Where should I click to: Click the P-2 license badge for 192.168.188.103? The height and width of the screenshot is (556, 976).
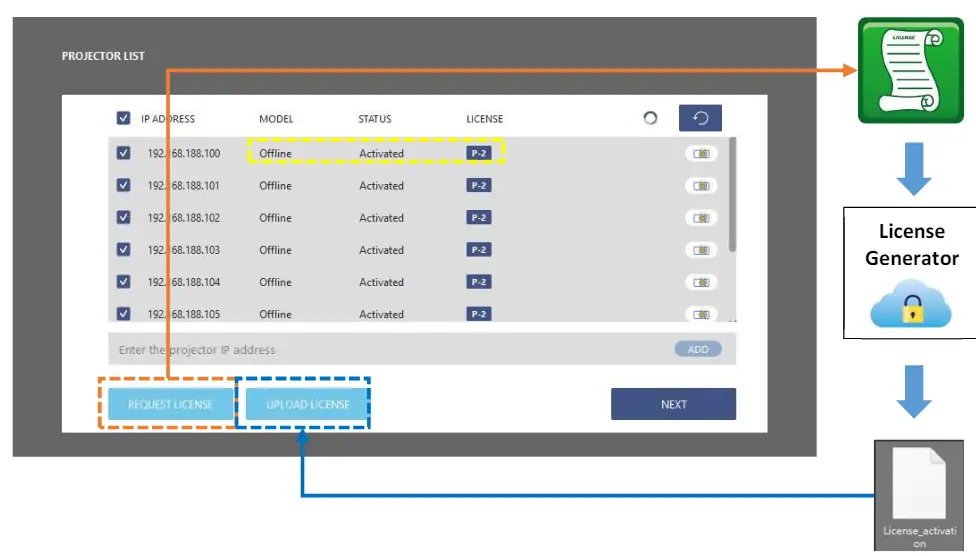[478, 250]
